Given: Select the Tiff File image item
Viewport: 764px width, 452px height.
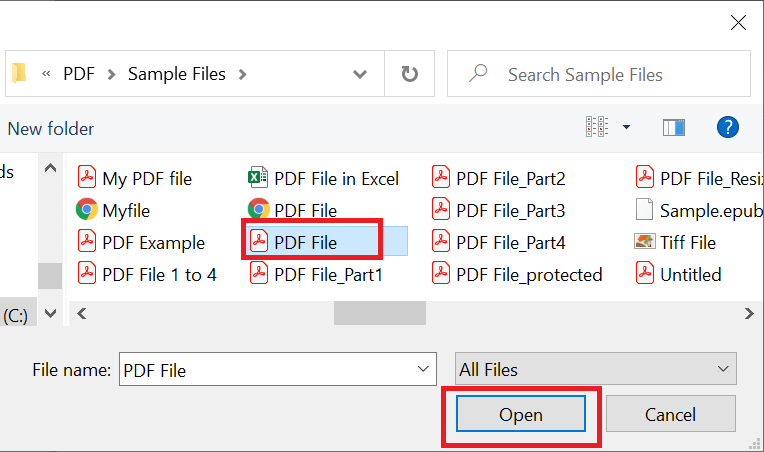Looking at the screenshot, I should [x=675, y=242].
